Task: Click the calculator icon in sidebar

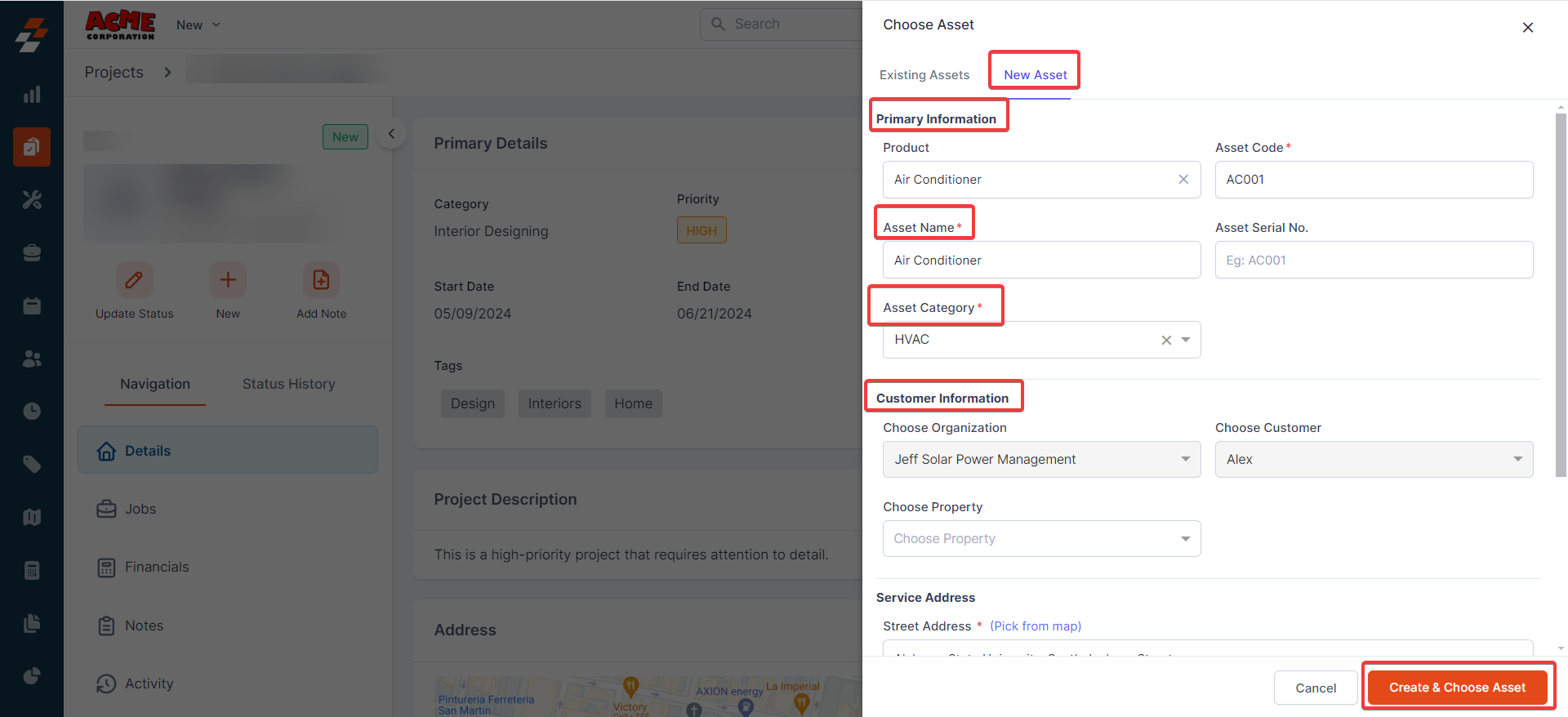Action: click(x=32, y=570)
